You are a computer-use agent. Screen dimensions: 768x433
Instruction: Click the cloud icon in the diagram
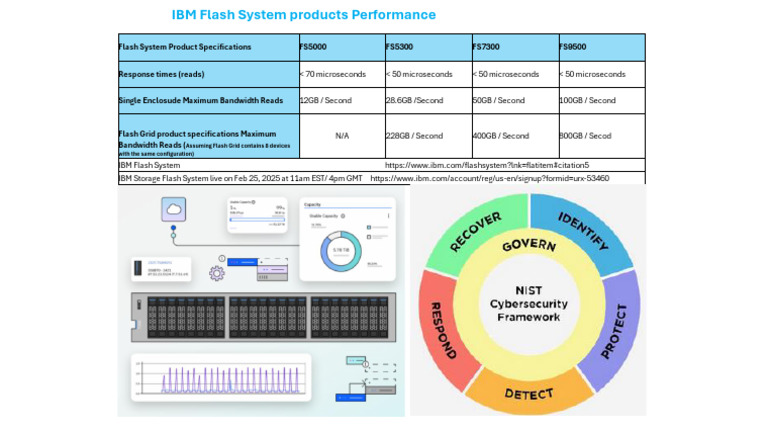(x=174, y=209)
